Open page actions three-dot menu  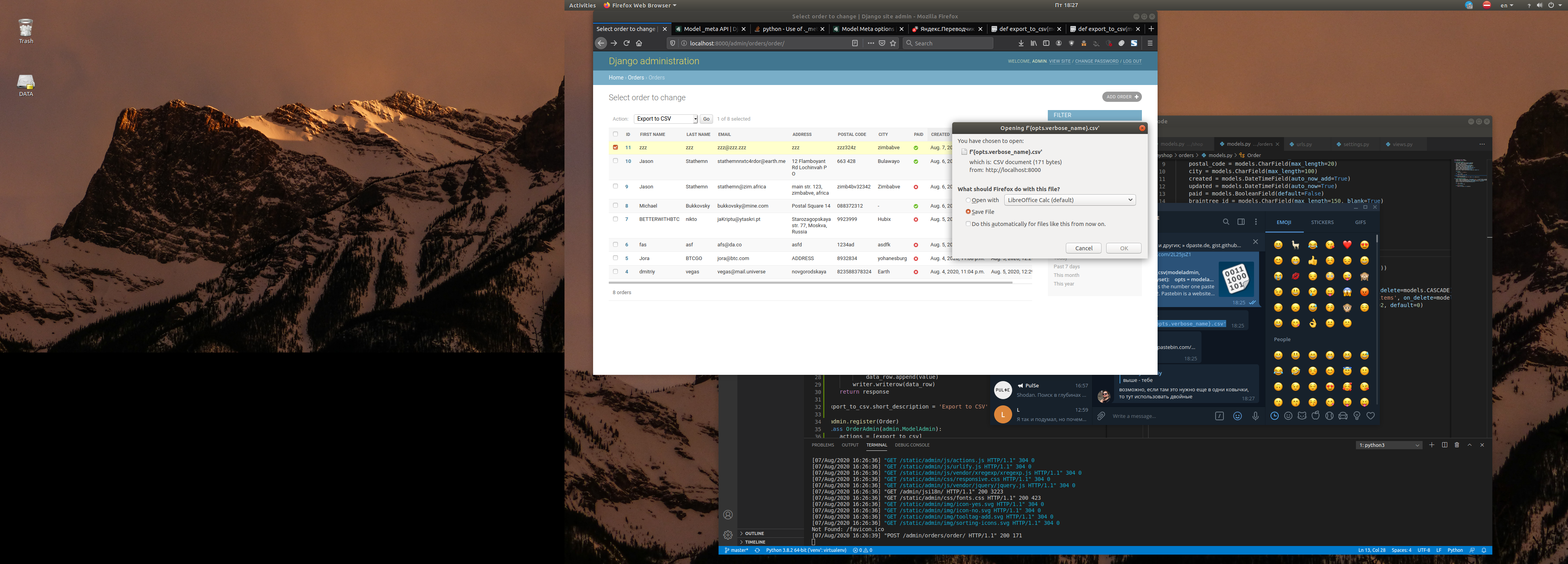[870, 43]
